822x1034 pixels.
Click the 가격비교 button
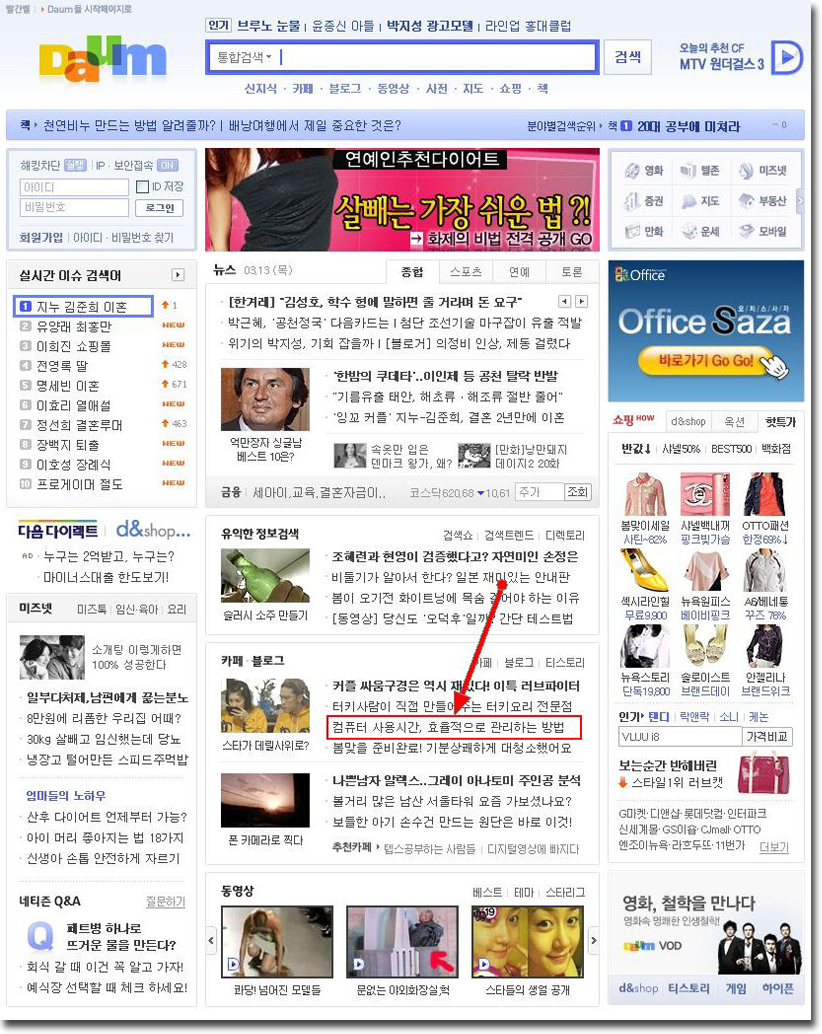pyautogui.click(x=767, y=737)
